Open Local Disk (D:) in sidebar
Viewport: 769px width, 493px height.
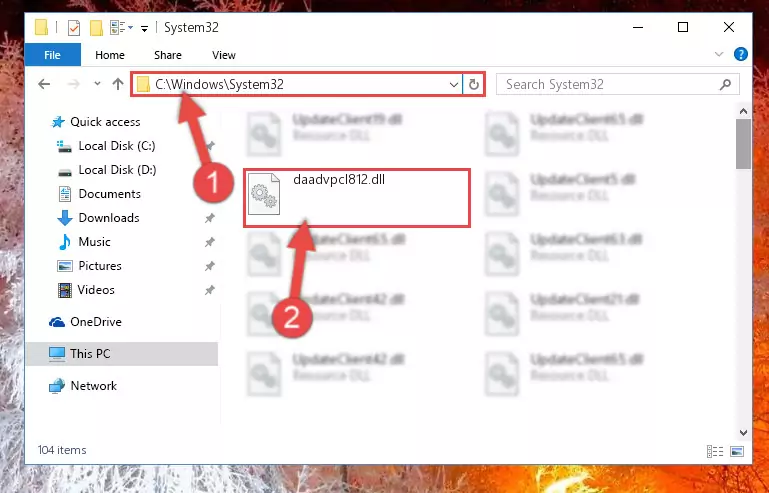coord(117,170)
